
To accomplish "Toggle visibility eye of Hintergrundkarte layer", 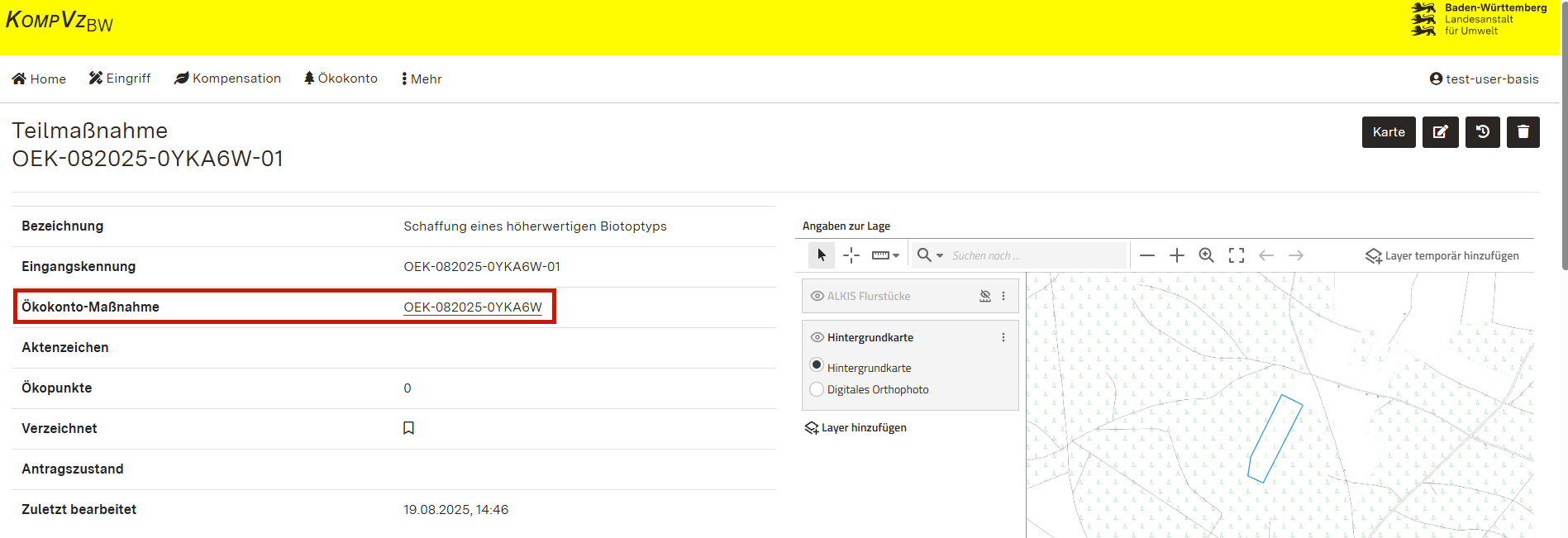I will [817, 337].
